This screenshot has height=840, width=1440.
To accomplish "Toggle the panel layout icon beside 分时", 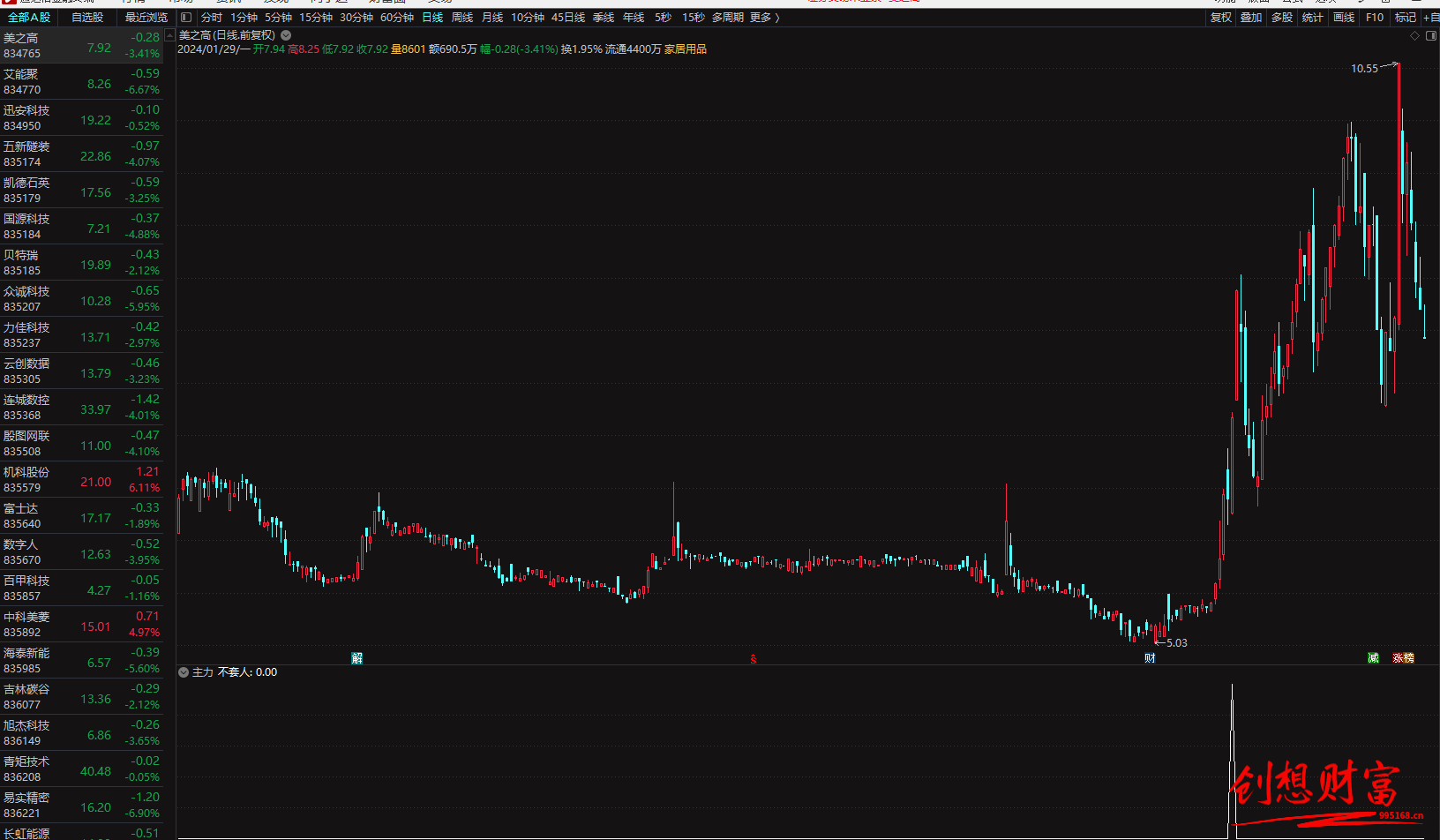I will (x=186, y=17).
